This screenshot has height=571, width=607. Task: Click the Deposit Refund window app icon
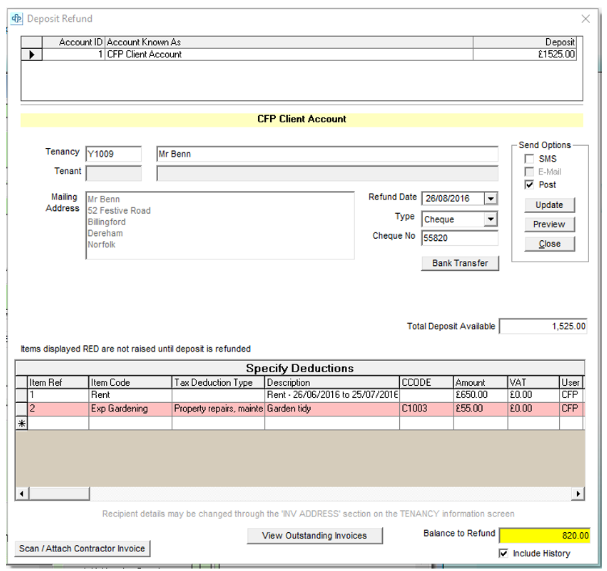point(17,19)
